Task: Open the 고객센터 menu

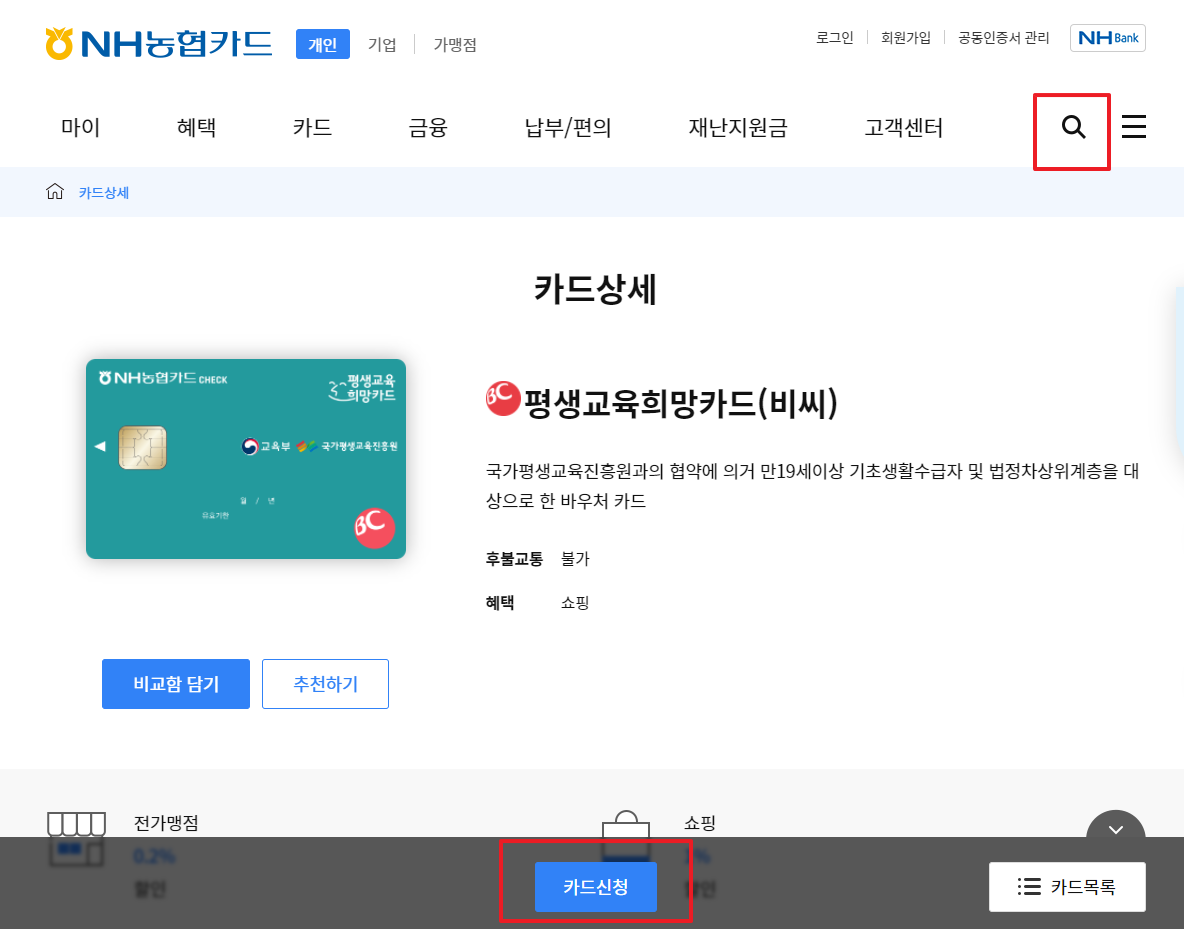Action: (x=904, y=127)
